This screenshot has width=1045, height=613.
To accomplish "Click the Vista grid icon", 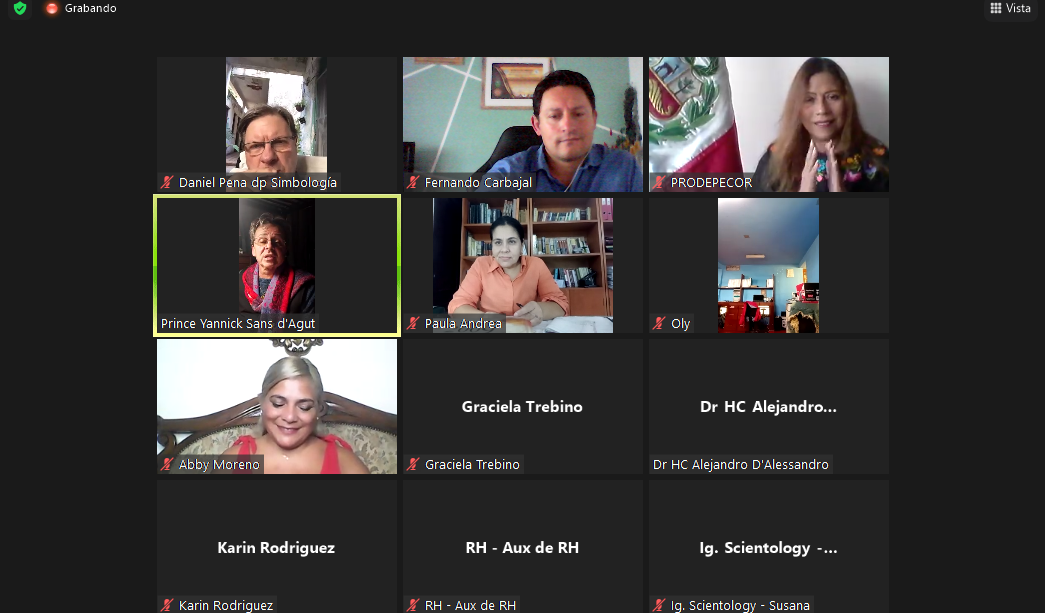I will tap(996, 8).
